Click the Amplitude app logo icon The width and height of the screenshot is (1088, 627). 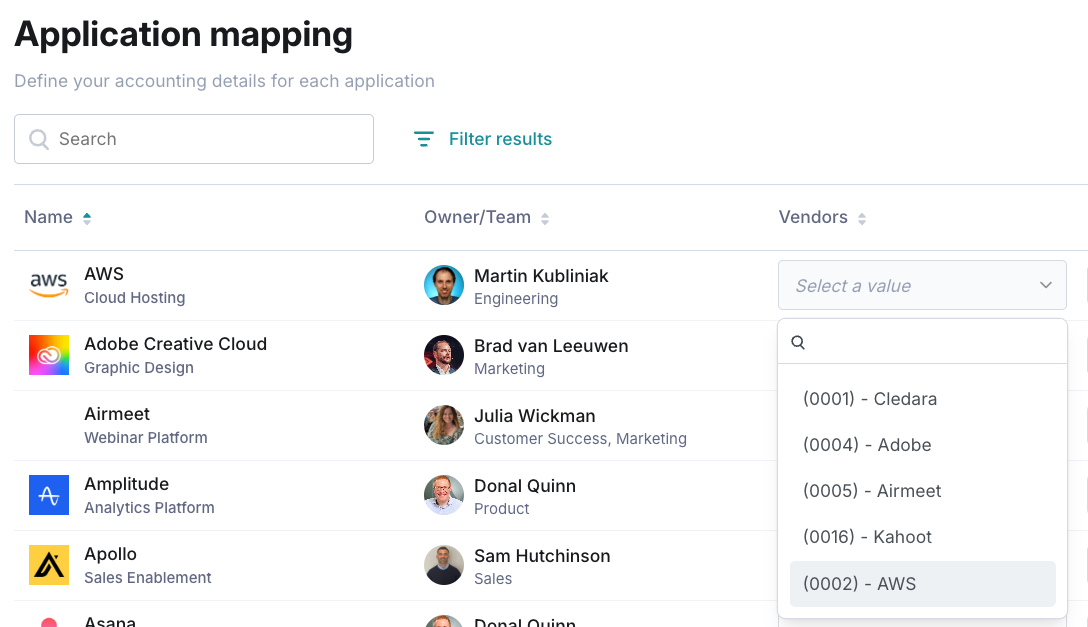pyautogui.click(x=49, y=495)
